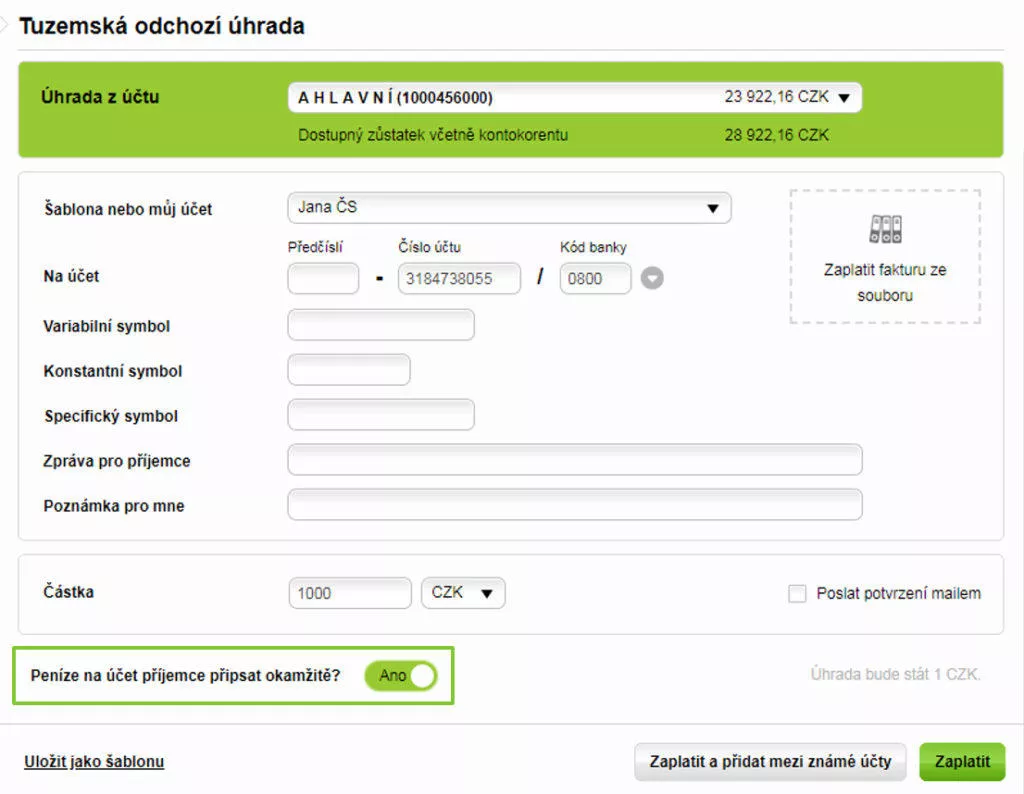Image resolution: width=1024 pixels, height=794 pixels.
Task: Click the Číslo účtu field
Action: [459, 279]
